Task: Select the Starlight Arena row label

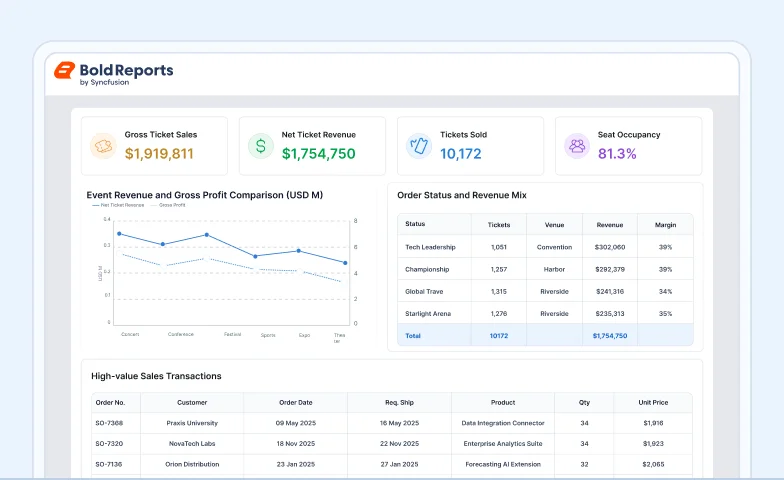Action: point(428,314)
